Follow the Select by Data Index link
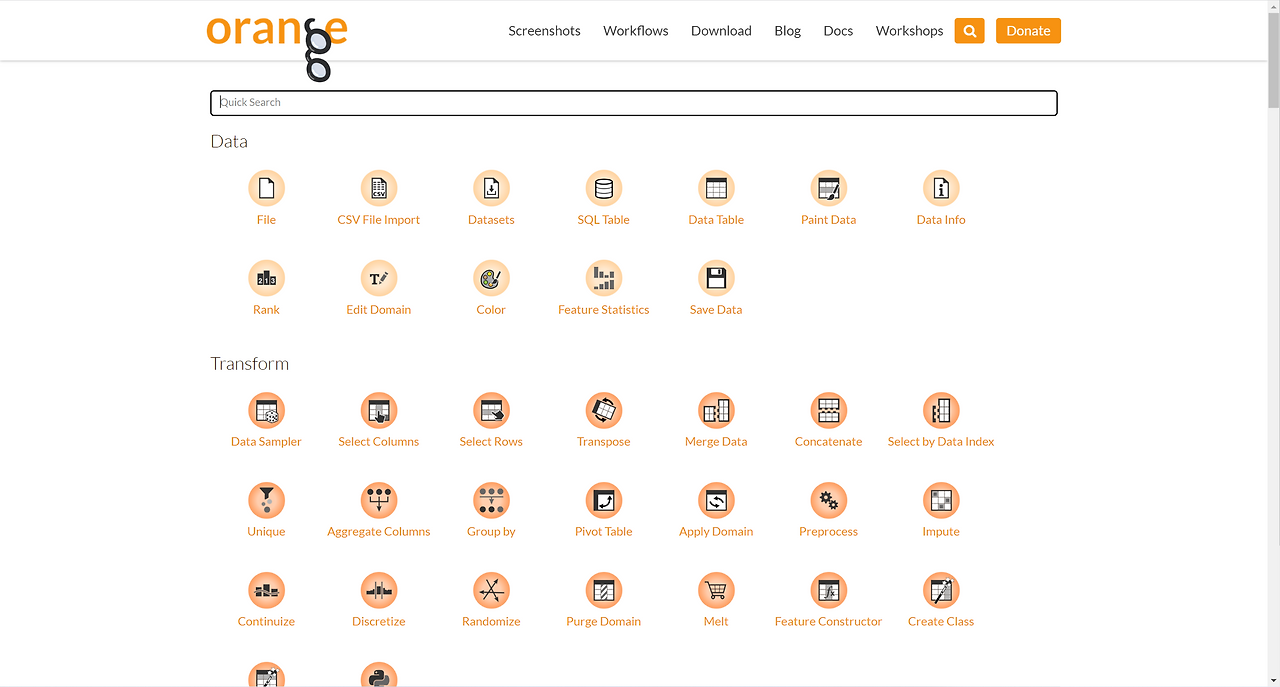Viewport: 1280px width, 687px height. (x=941, y=442)
